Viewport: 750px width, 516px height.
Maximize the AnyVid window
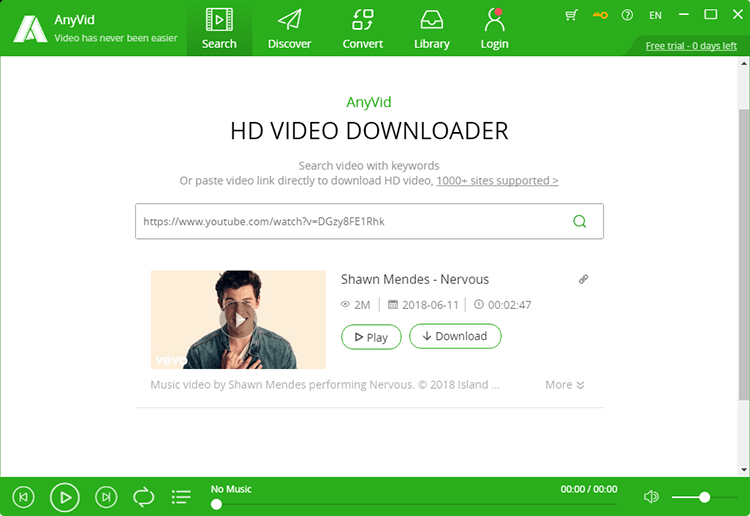(x=711, y=14)
